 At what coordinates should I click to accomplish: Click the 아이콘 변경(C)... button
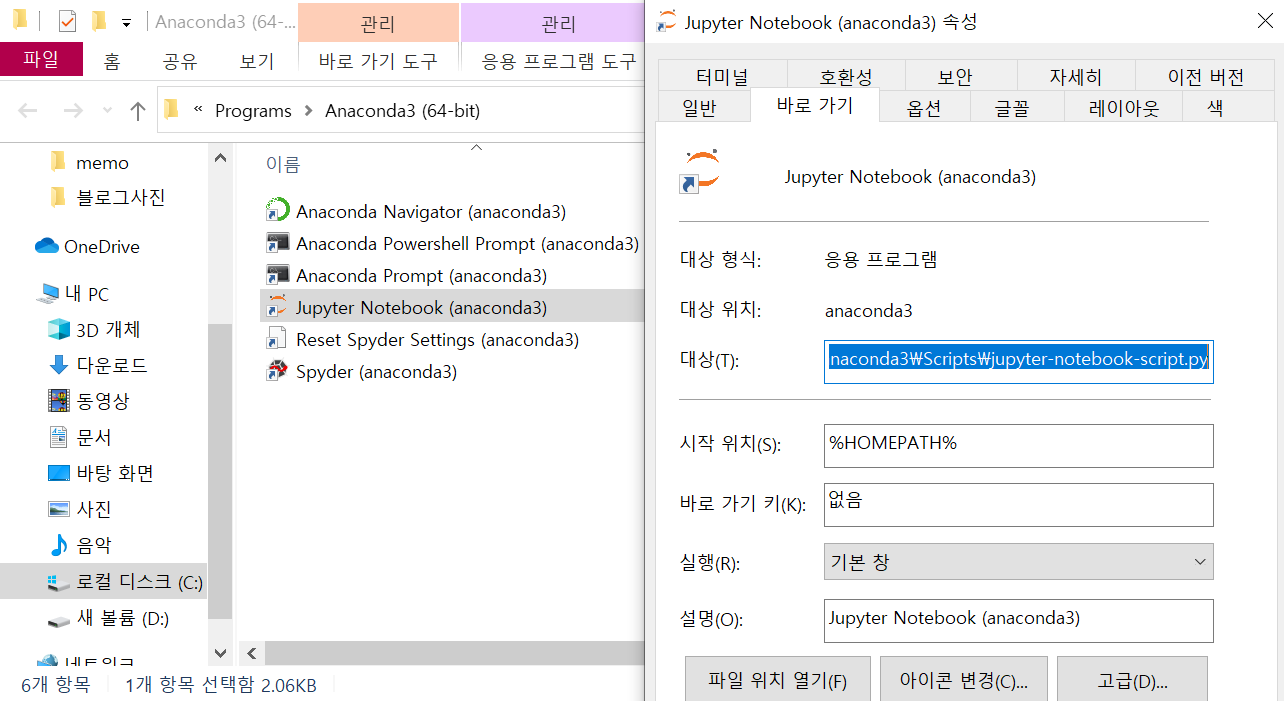point(964,681)
